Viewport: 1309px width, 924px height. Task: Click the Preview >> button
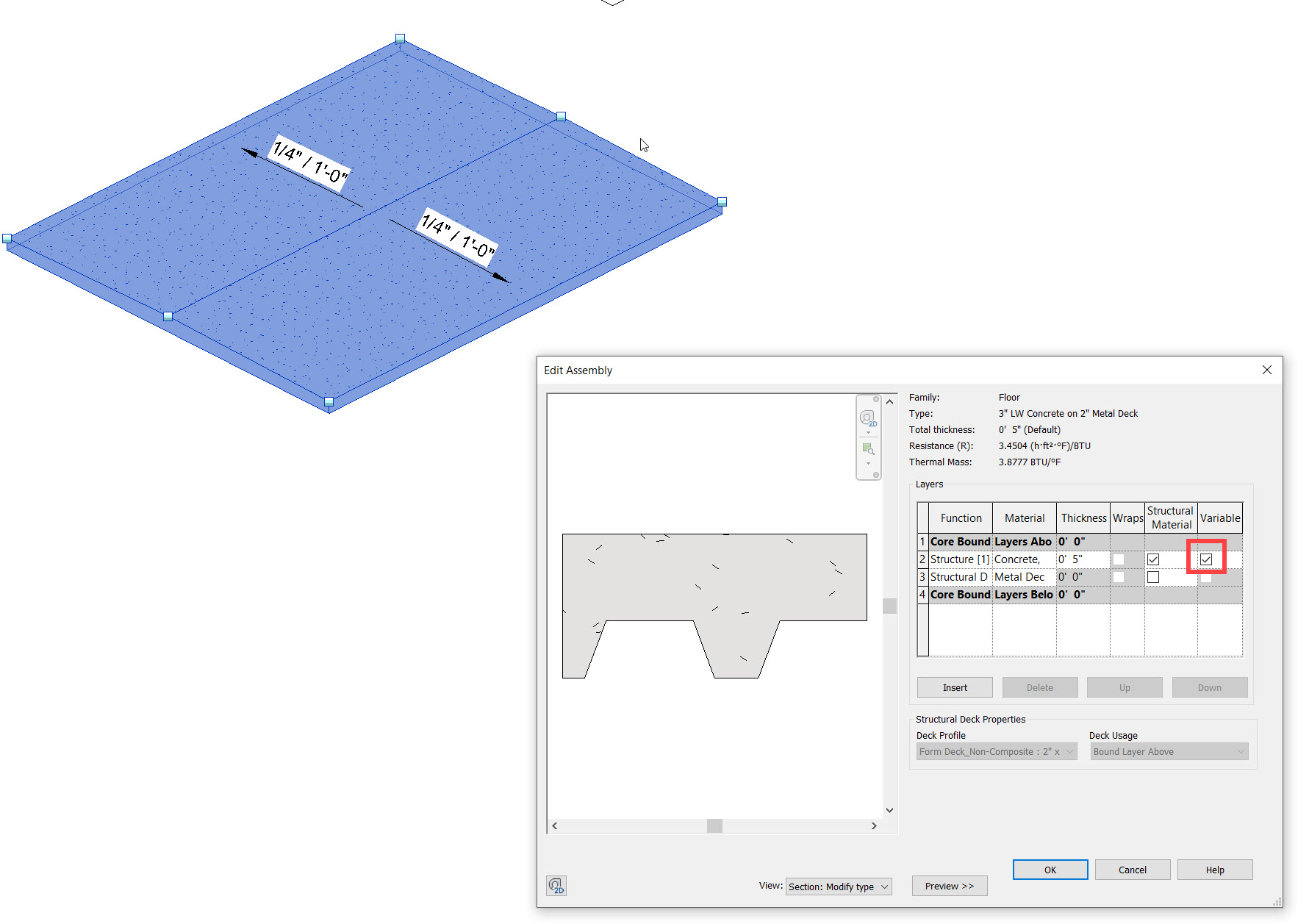[949, 886]
